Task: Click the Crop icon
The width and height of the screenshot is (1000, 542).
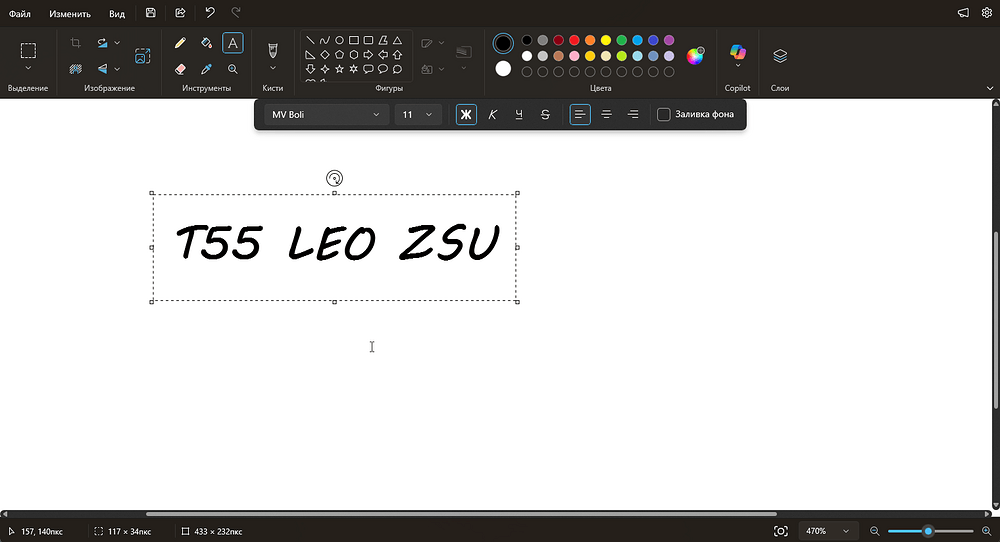Action: coord(75,43)
